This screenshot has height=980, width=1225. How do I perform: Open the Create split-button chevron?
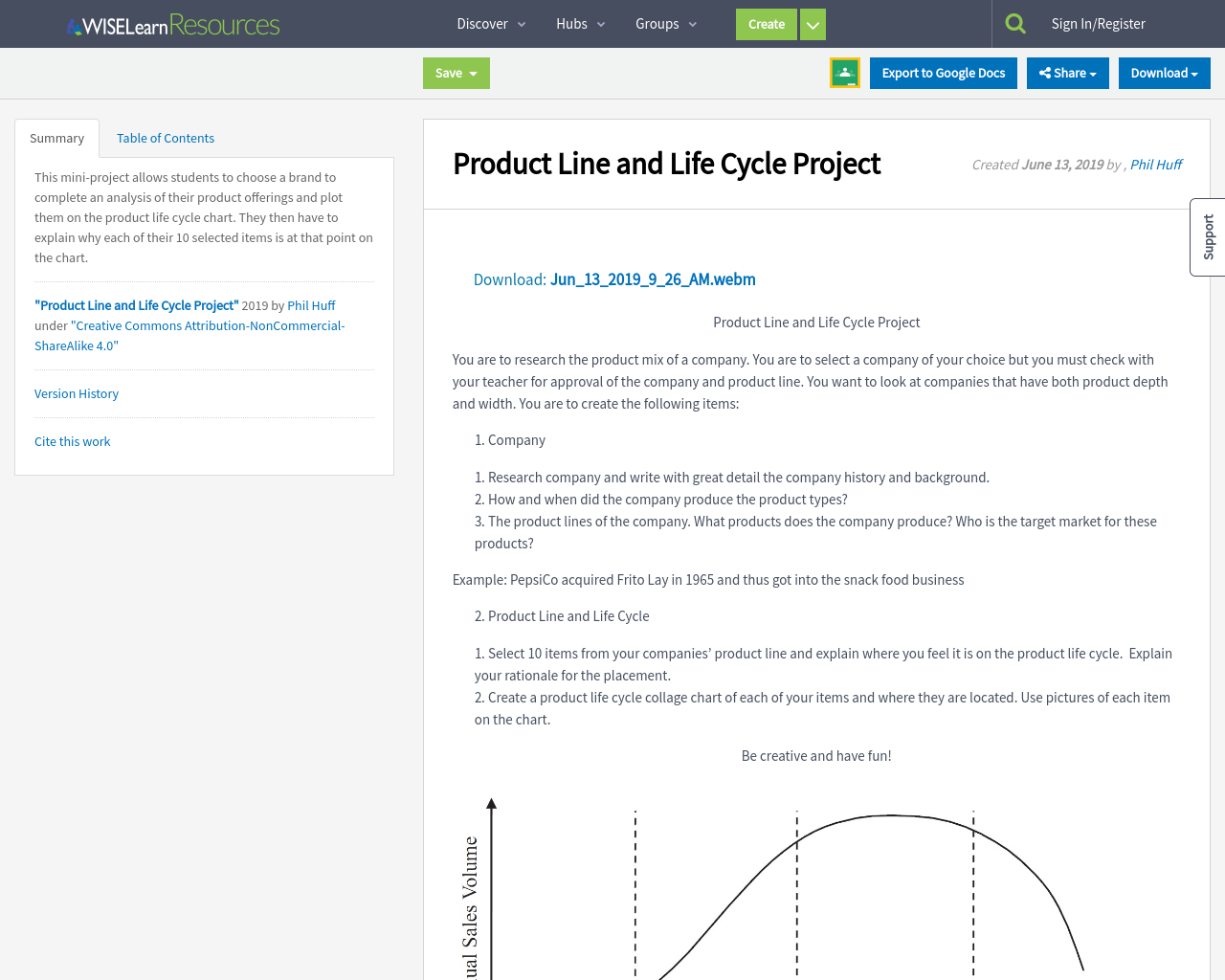[812, 24]
